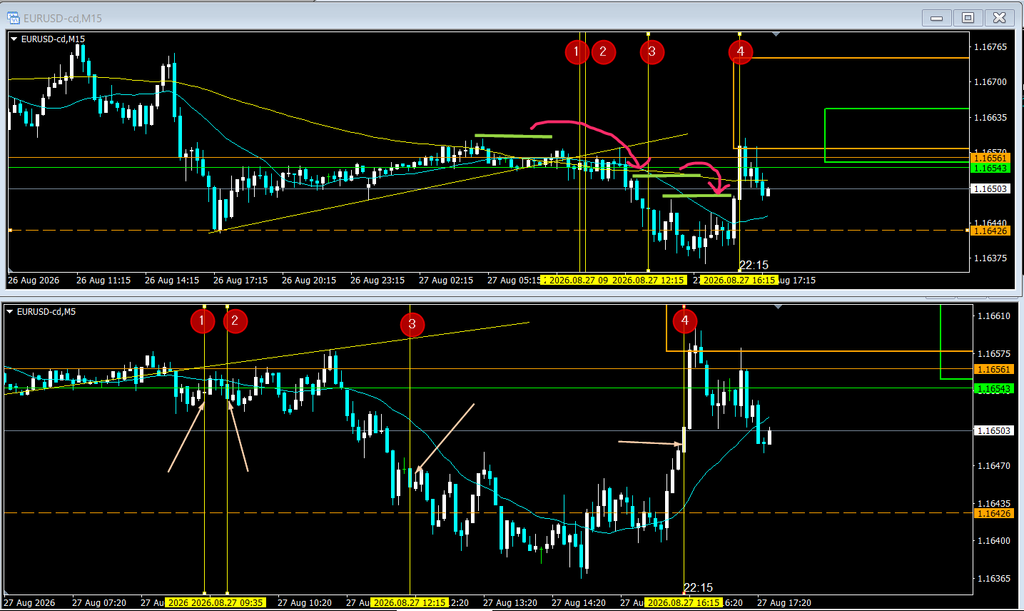The image size is (1024, 611).
Task: Click the 1.16503 current price label in M15 chart
Action: (x=991, y=189)
